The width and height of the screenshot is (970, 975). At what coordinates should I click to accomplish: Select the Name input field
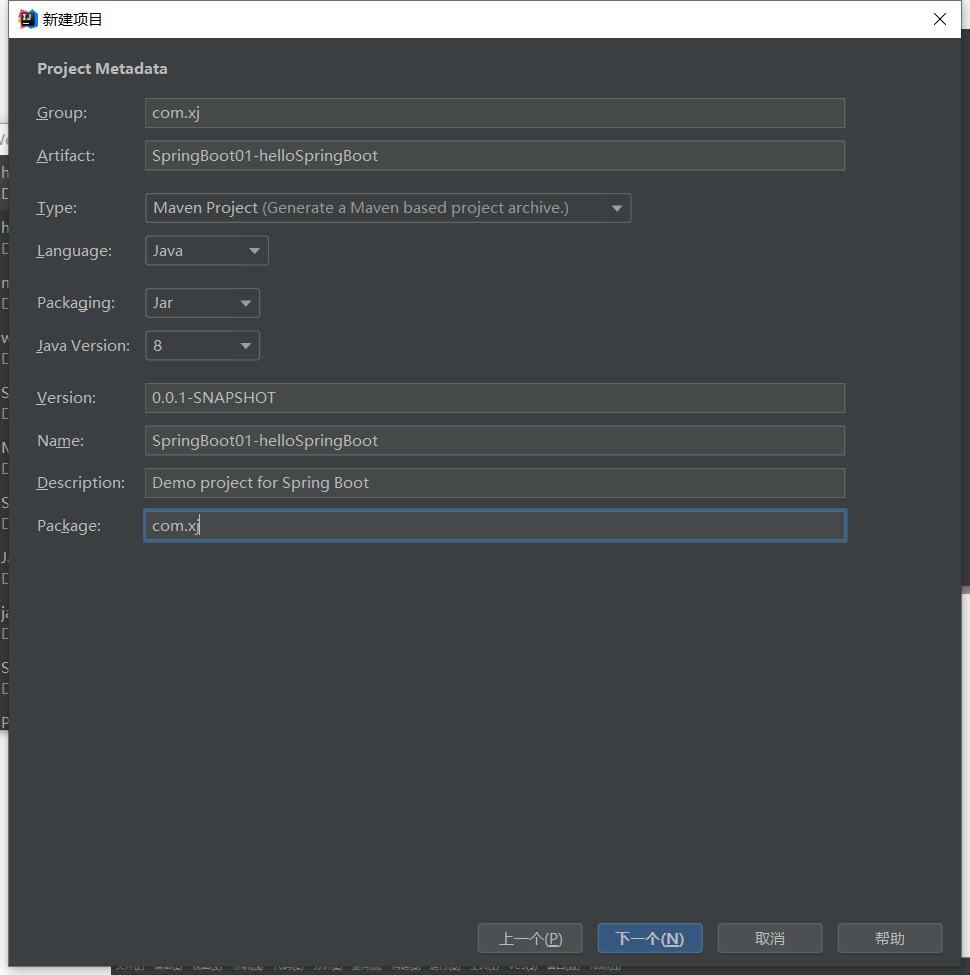pos(494,441)
